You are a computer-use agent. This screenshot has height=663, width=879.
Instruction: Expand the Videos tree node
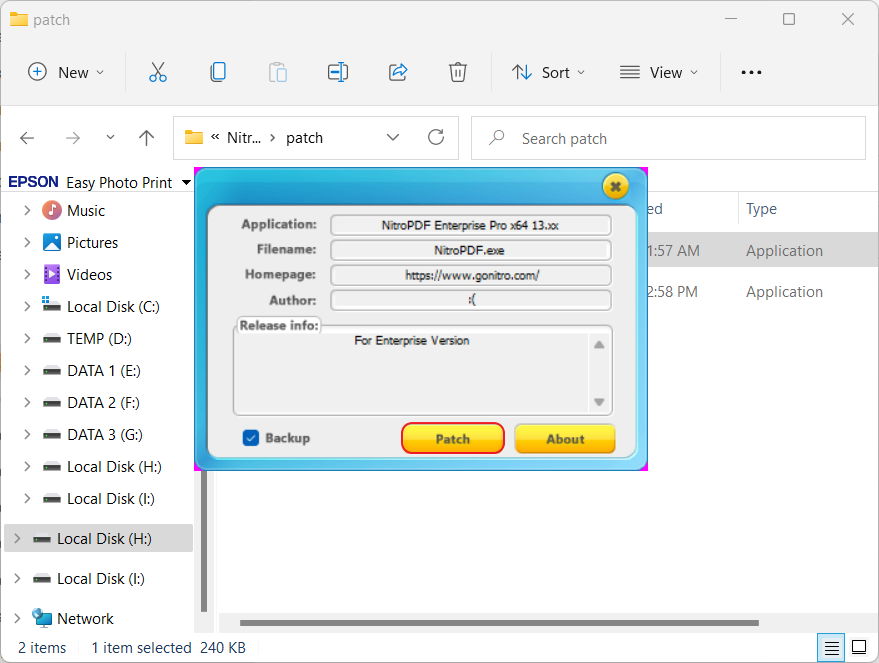tap(26, 275)
